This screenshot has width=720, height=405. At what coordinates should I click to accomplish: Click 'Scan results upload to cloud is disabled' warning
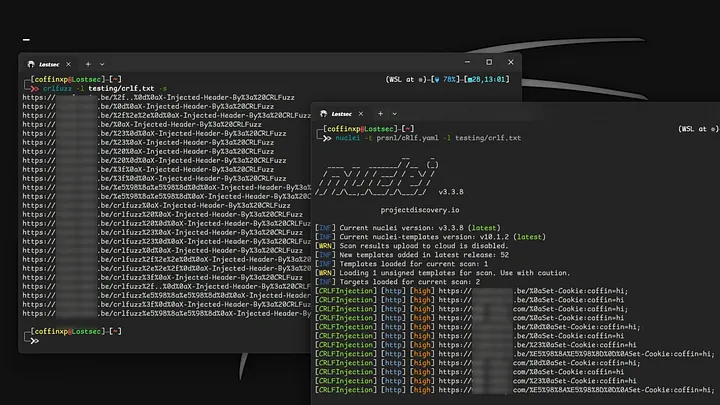pos(411,246)
